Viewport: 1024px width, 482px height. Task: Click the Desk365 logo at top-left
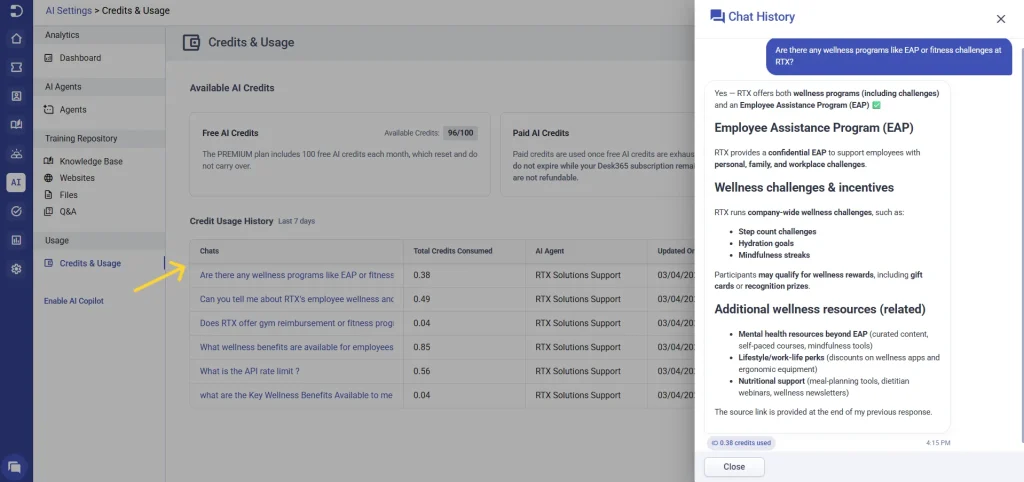coord(16,11)
